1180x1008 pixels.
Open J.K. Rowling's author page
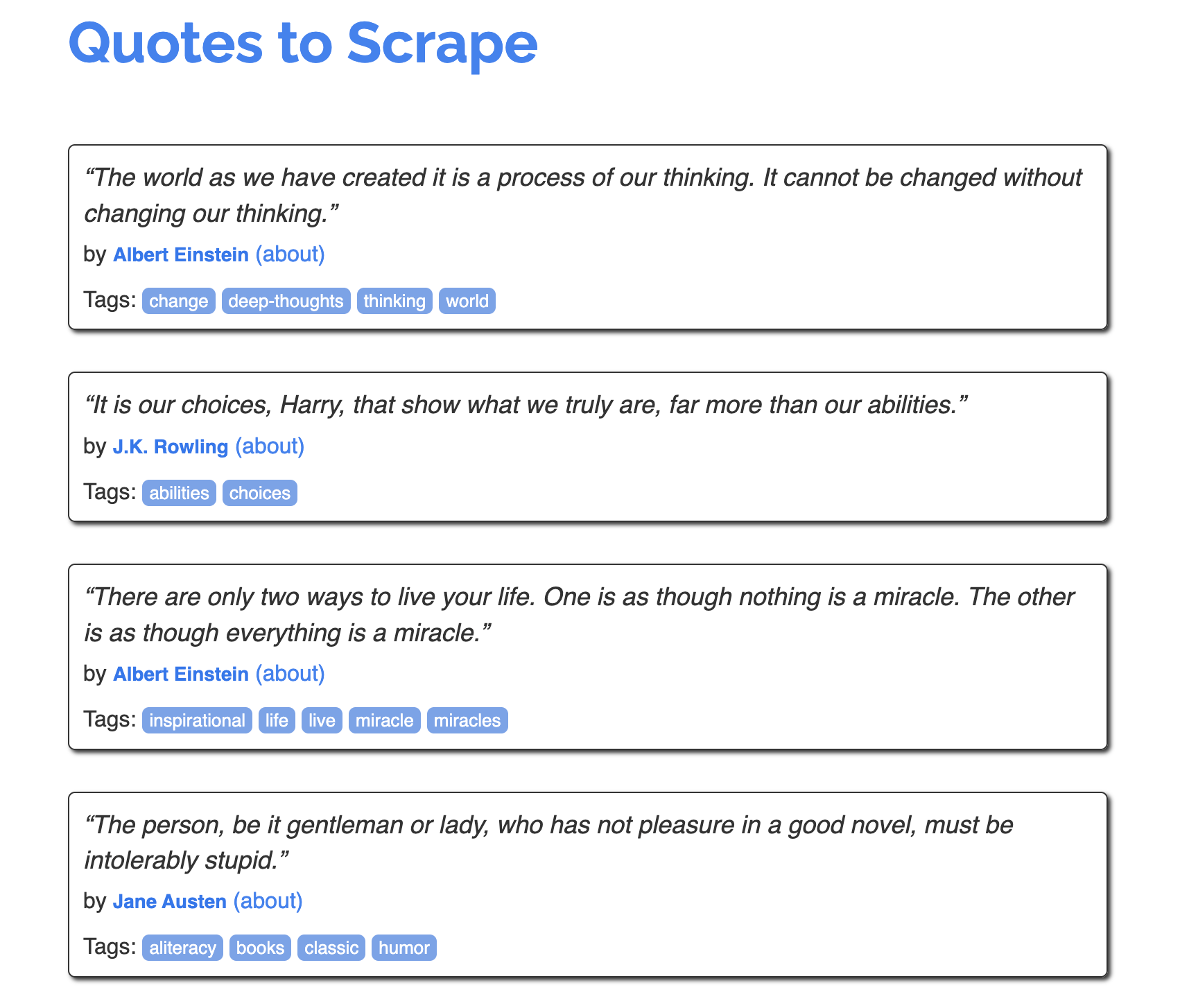170,446
